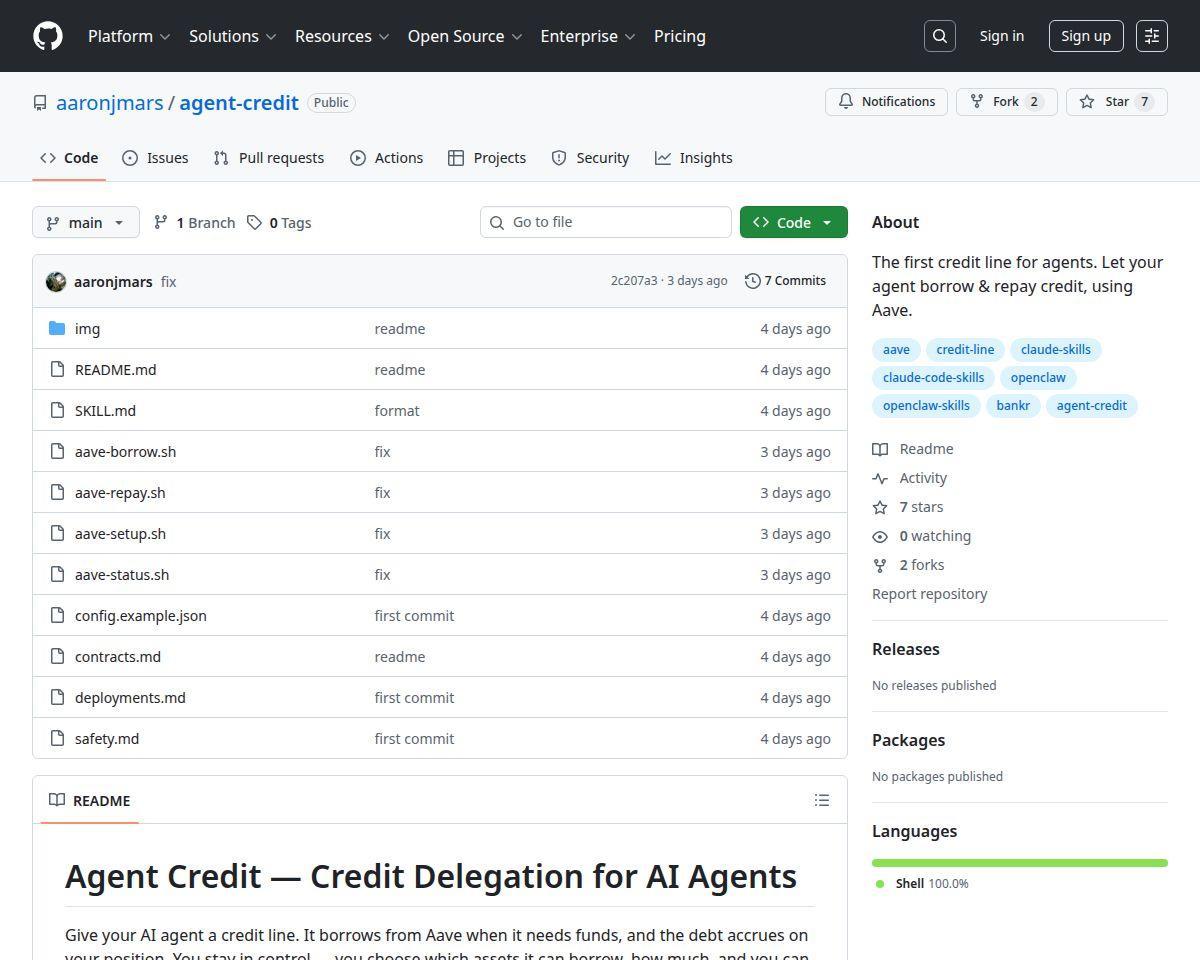
Task: Select the README tab in file viewer
Action: [x=90, y=800]
